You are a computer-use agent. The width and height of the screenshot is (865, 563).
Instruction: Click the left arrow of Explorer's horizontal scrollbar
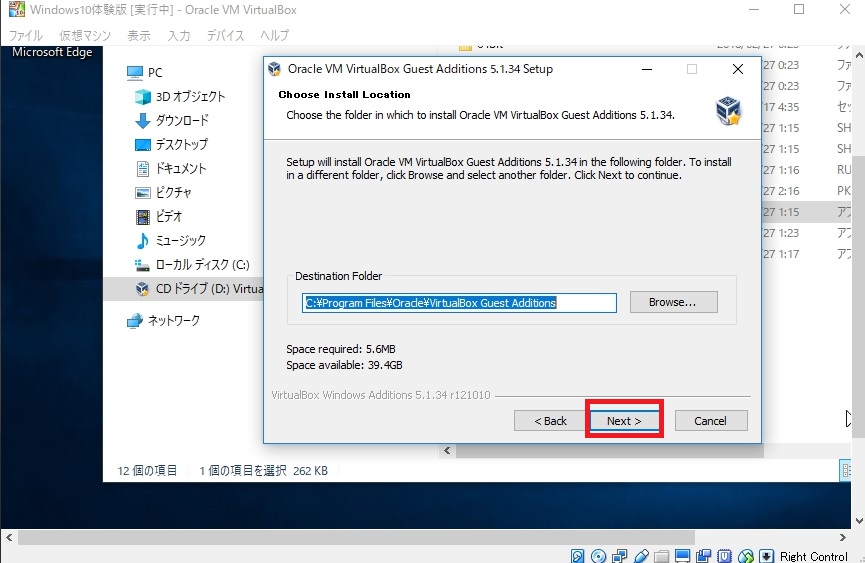coord(447,451)
